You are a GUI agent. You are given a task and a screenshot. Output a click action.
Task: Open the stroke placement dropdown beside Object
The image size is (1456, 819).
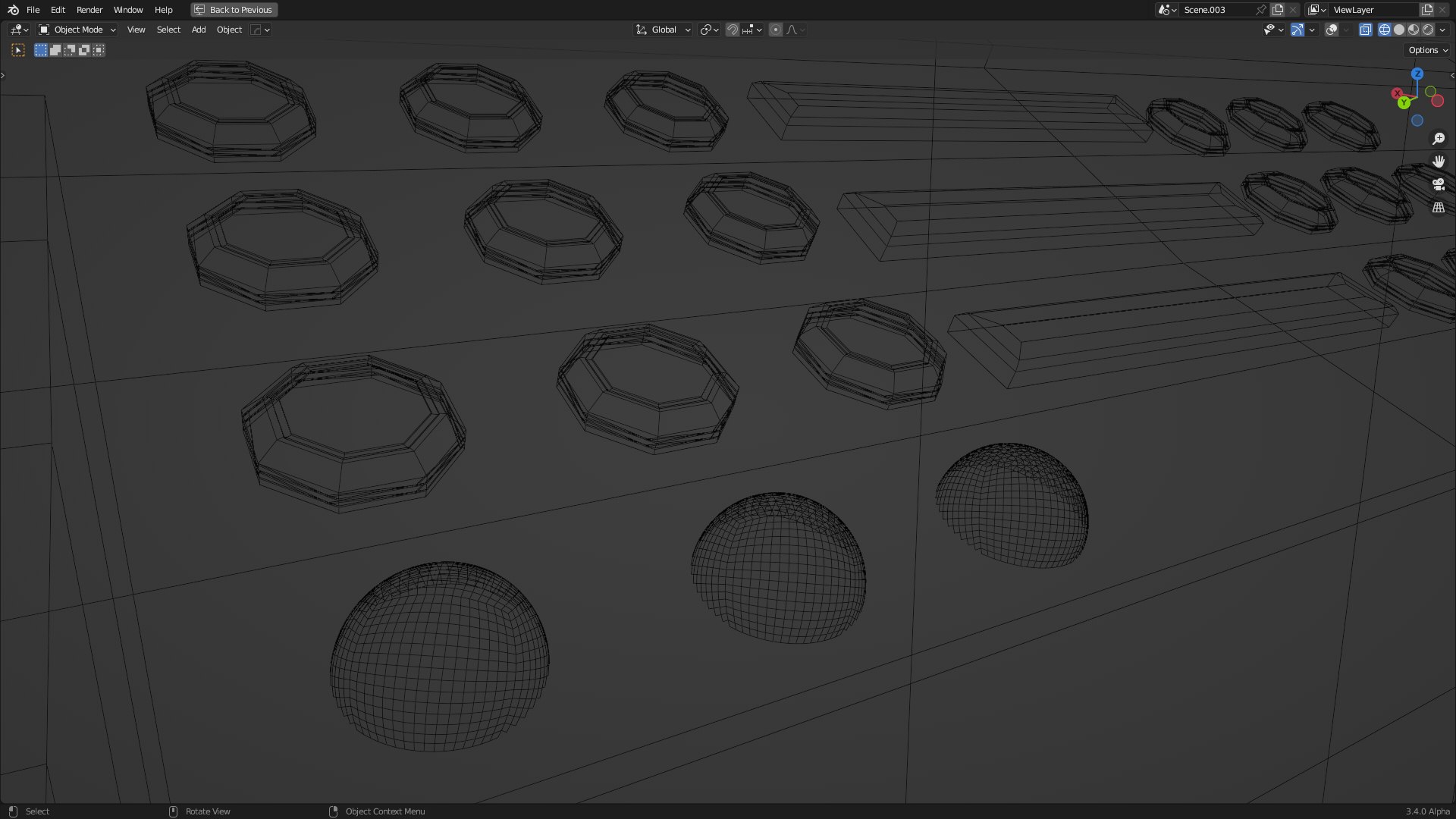(260, 30)
